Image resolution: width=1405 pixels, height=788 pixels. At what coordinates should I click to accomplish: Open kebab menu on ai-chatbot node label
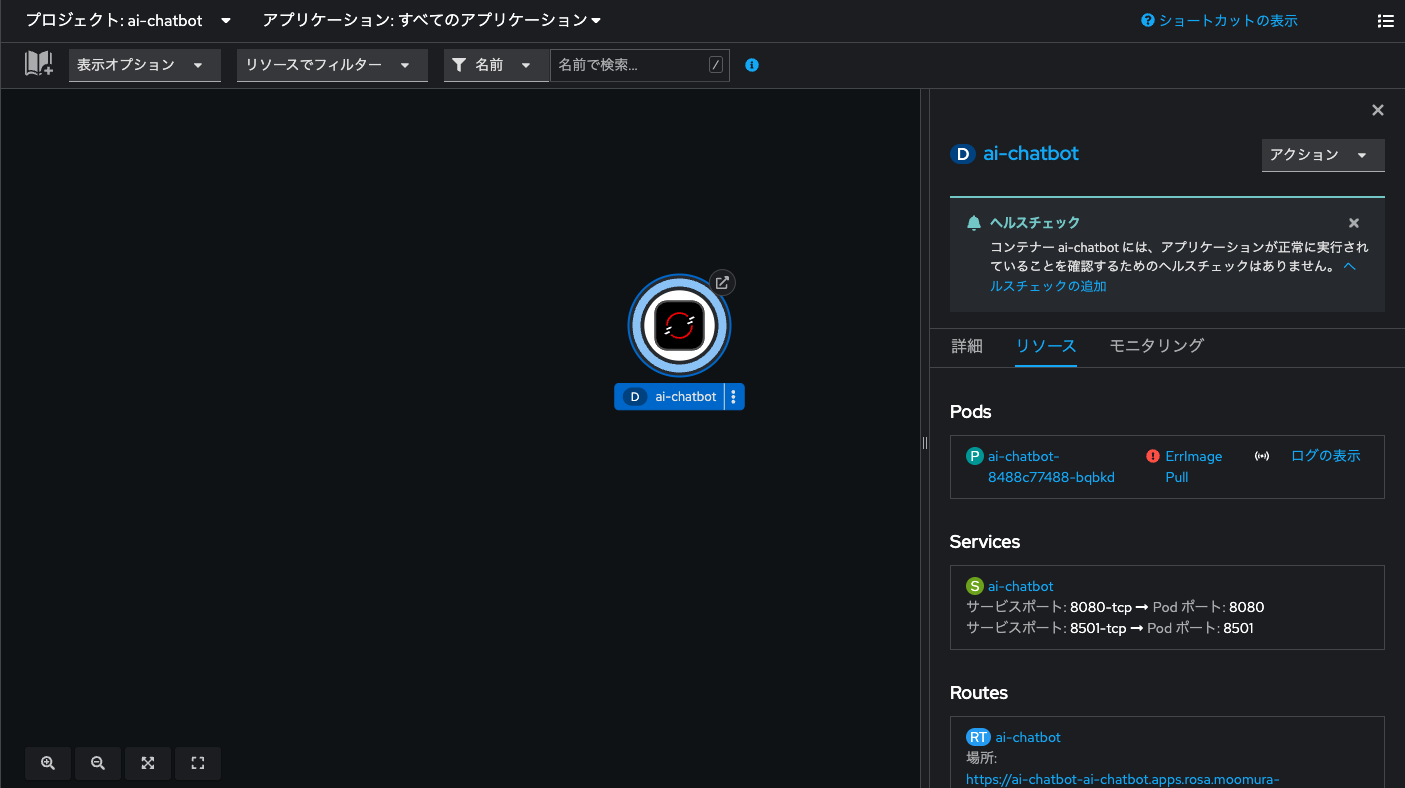coord(734,397)
